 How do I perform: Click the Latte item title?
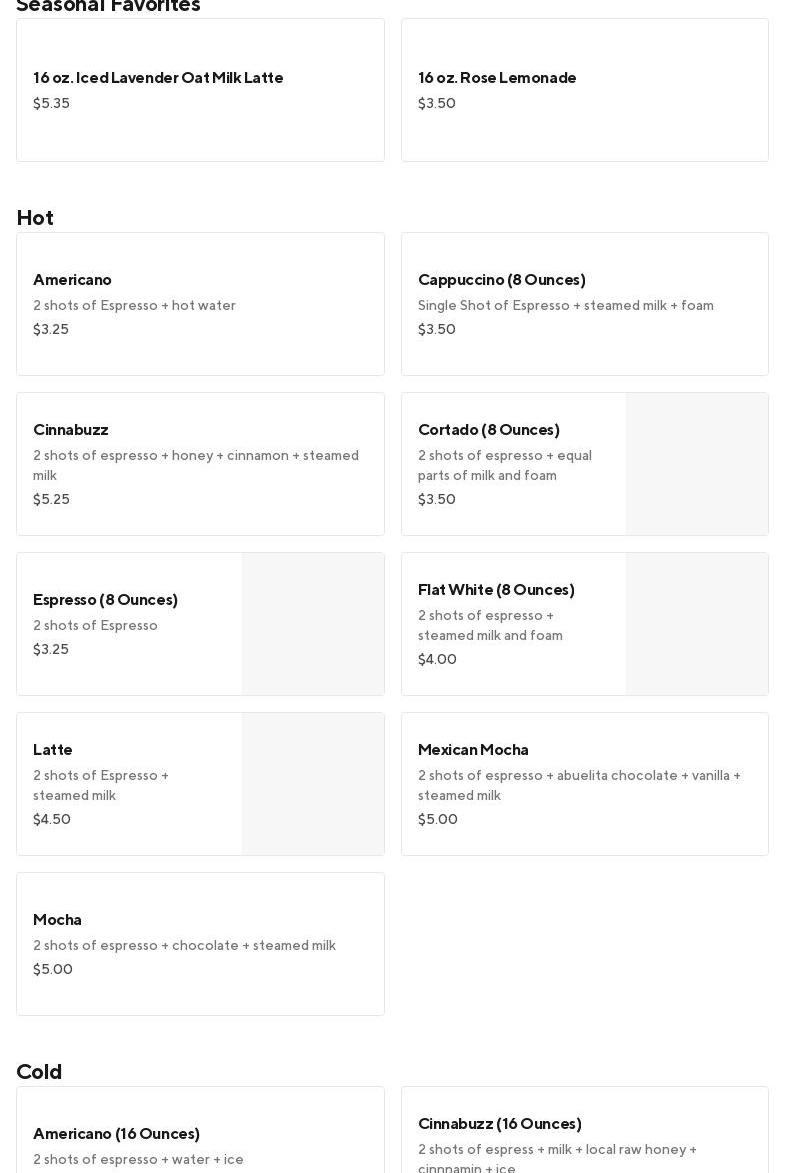[x=53, y=750]
